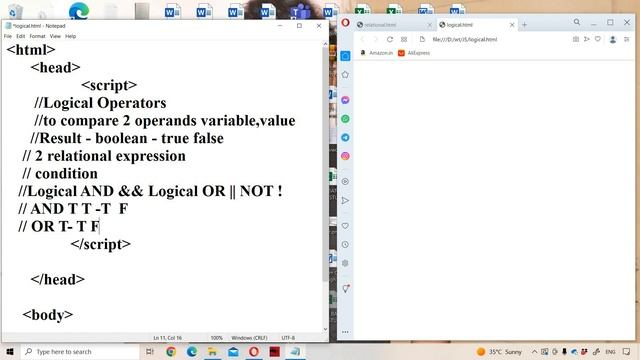Click 'UTF-8' encoding in status bar
640x360 pixels.
tap(288, 338)
